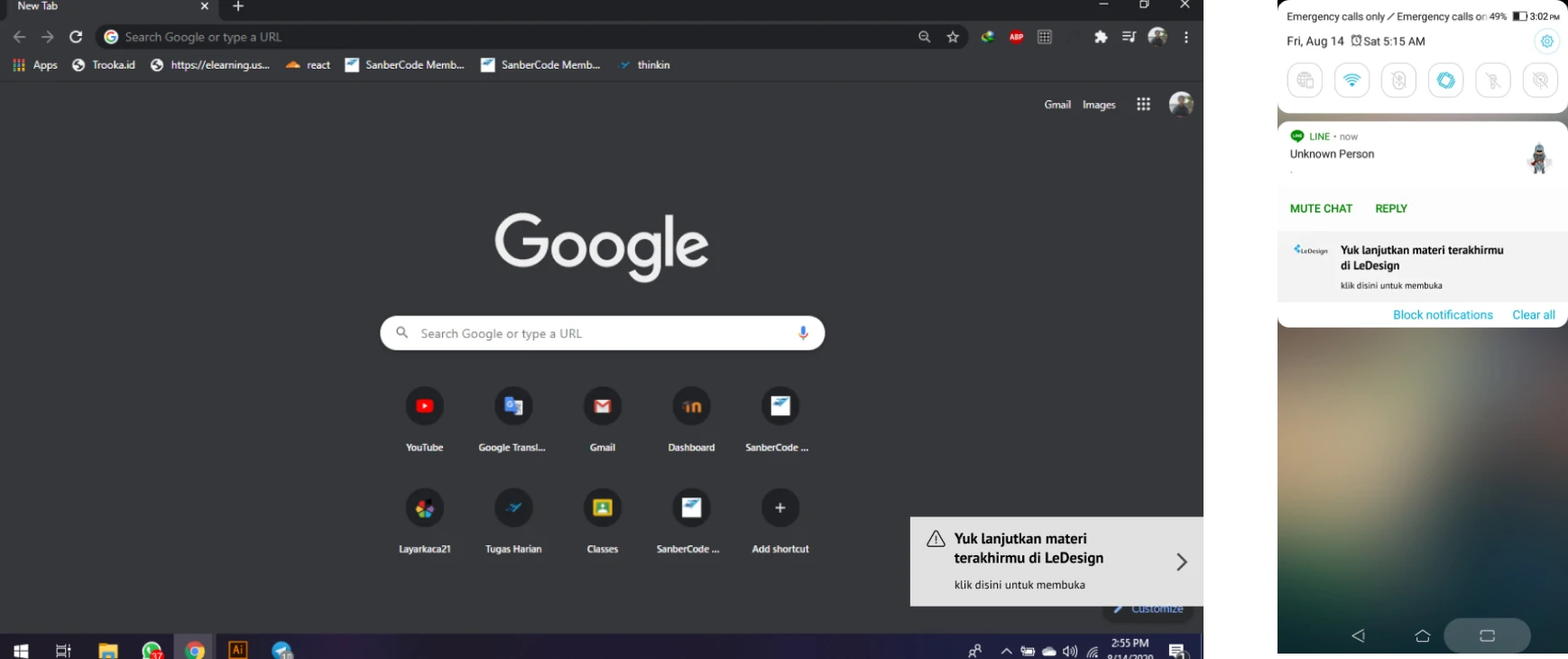The image size is (1568, 659).
Task: Tap REPLY on the LINE notification
Action: click(1390, 209)
